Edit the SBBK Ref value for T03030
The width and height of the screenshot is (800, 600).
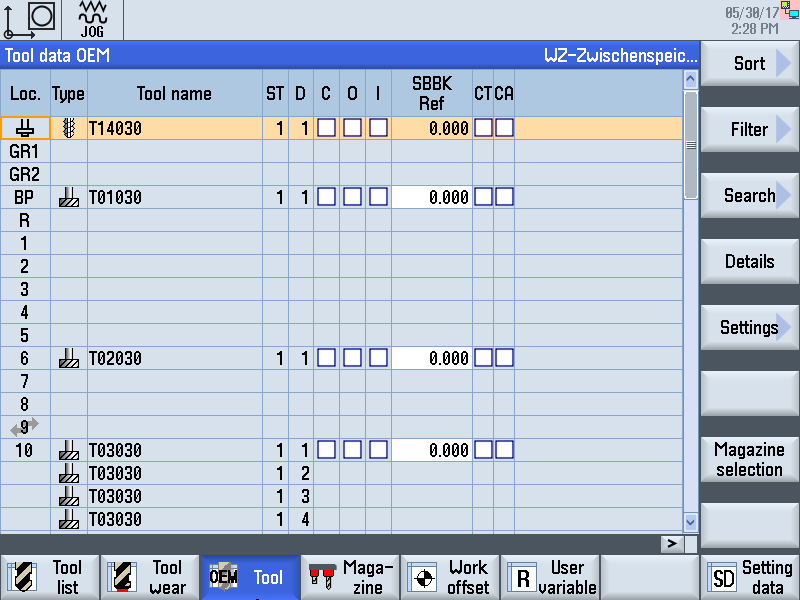[x=431, y=451]
